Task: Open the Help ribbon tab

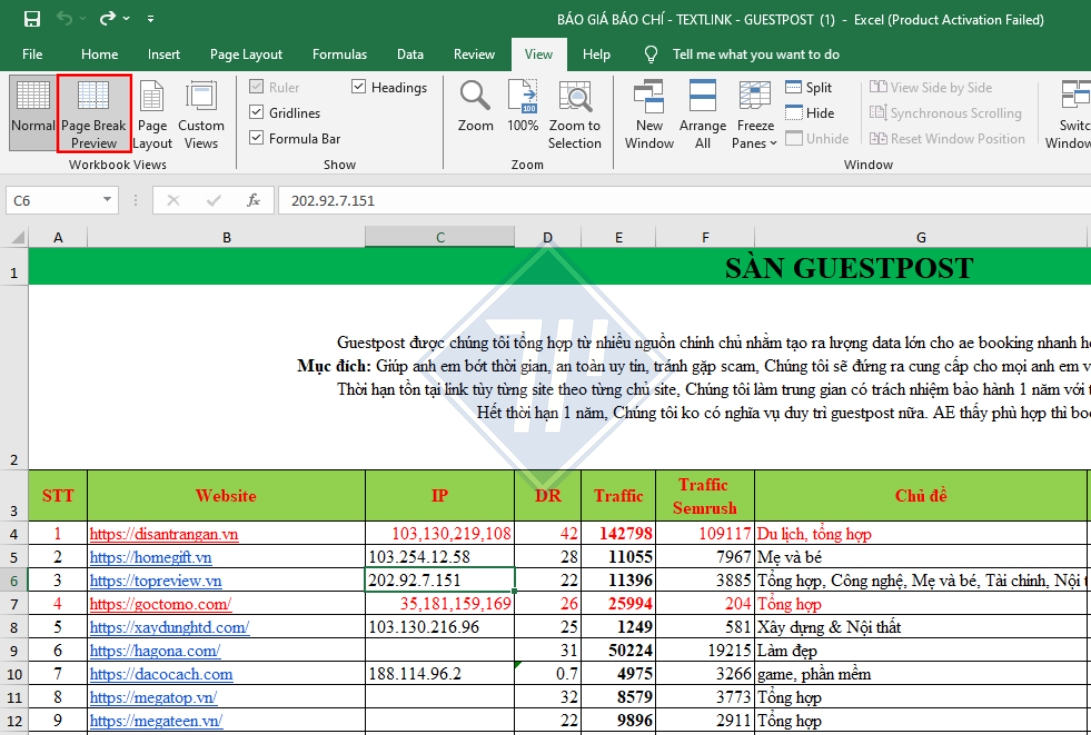Action: coord(596,54)
